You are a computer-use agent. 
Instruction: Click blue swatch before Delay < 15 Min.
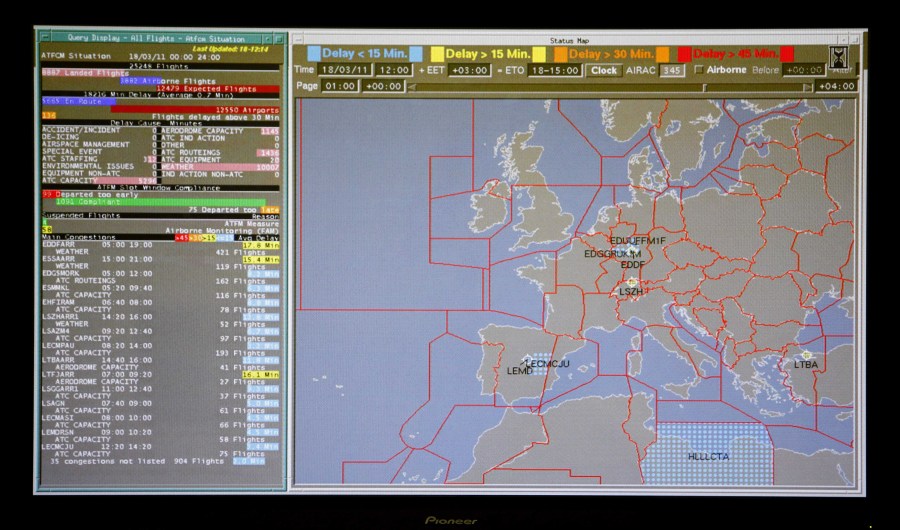313,54
